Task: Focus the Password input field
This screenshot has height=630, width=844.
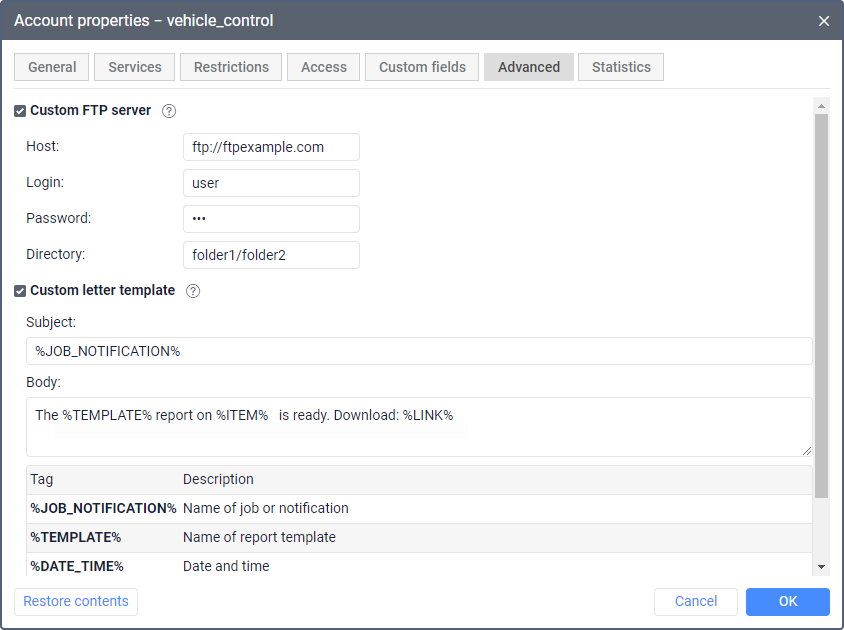Action: pos(271,219)
